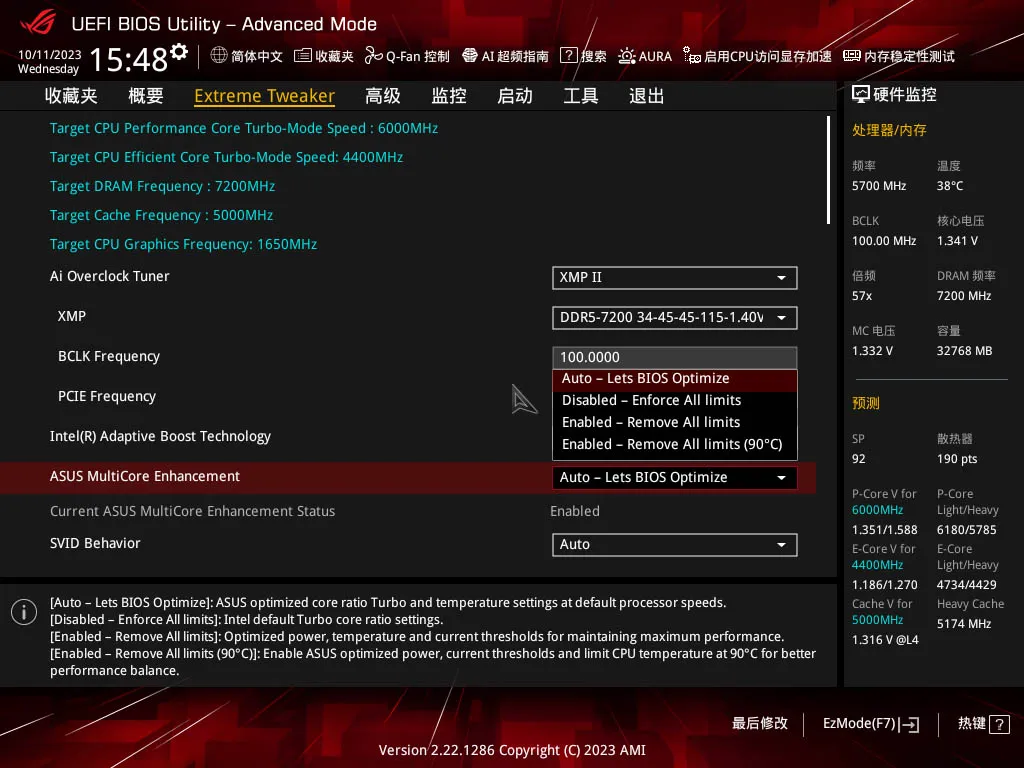Open the 收藏夹 favorites list icon

(x=302, y=56)
